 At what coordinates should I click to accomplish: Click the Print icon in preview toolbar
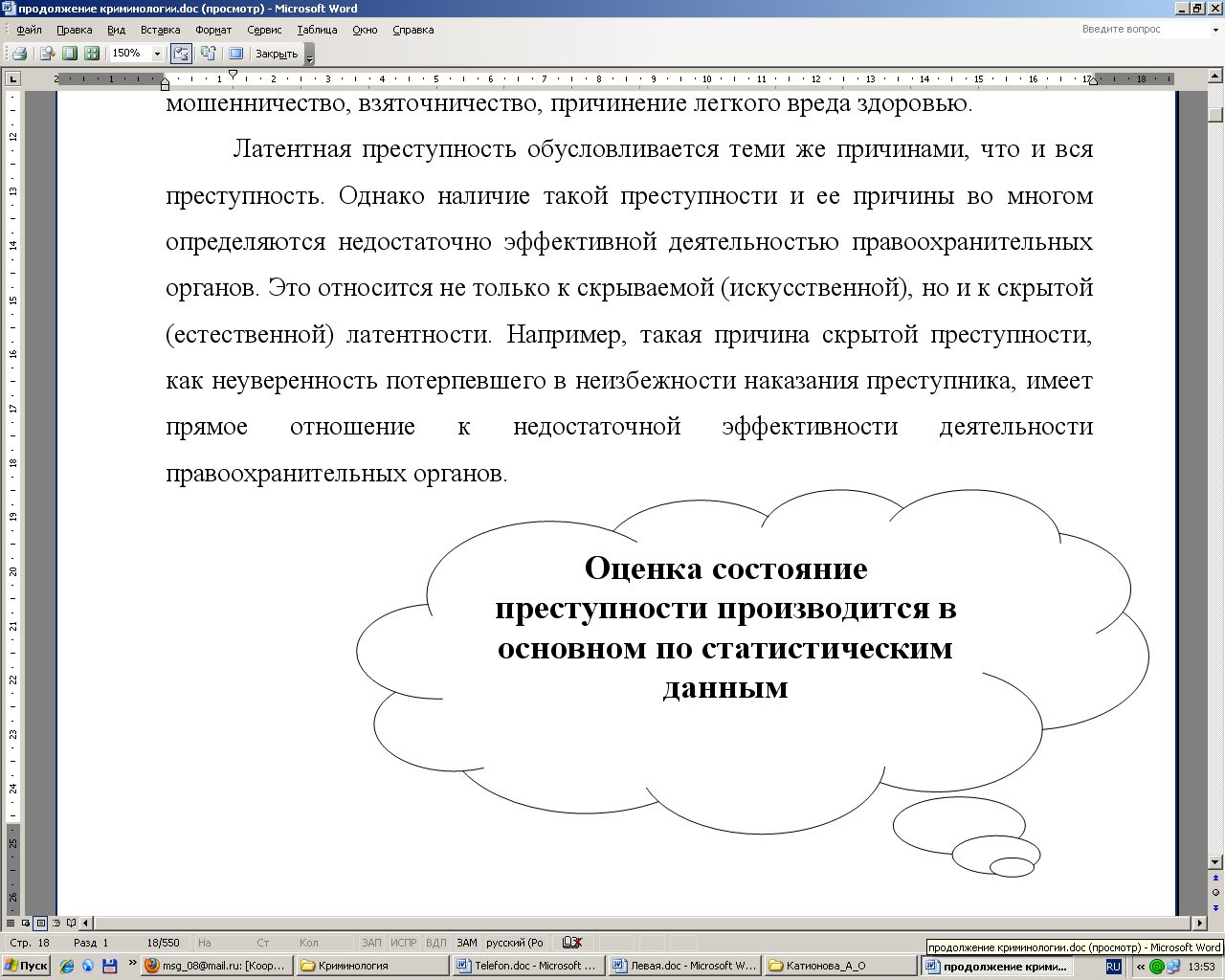(x=19, y=54)
